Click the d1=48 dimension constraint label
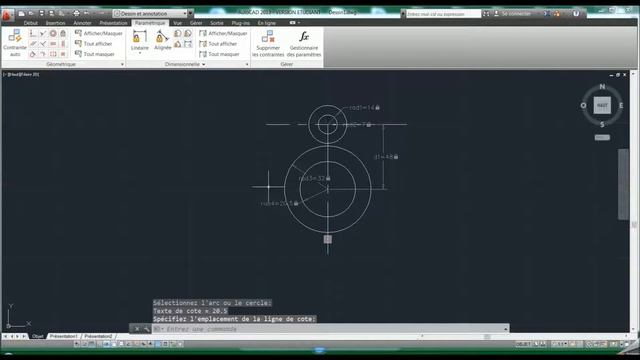 (x=386, y=157)
